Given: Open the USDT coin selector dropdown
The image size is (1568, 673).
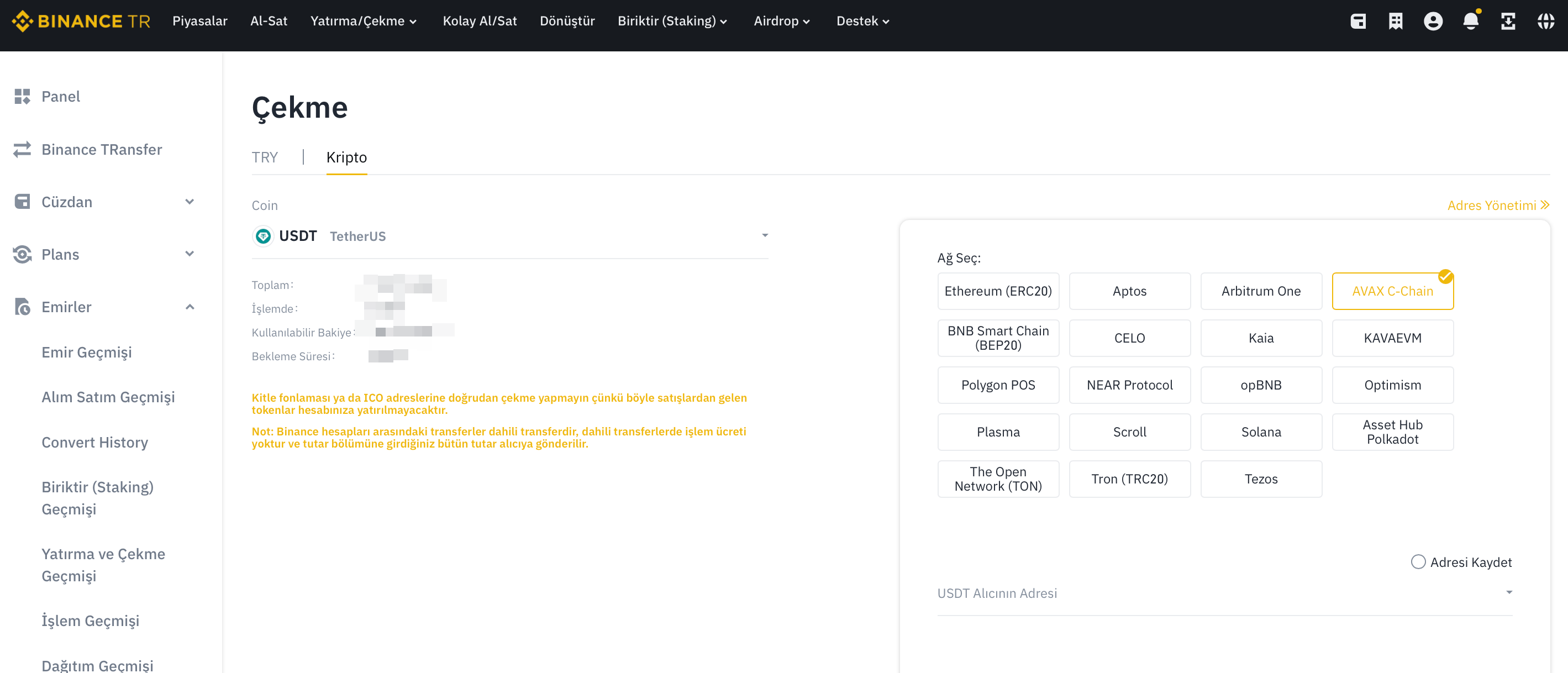Looking at the screenshot, I should (510, 236).
